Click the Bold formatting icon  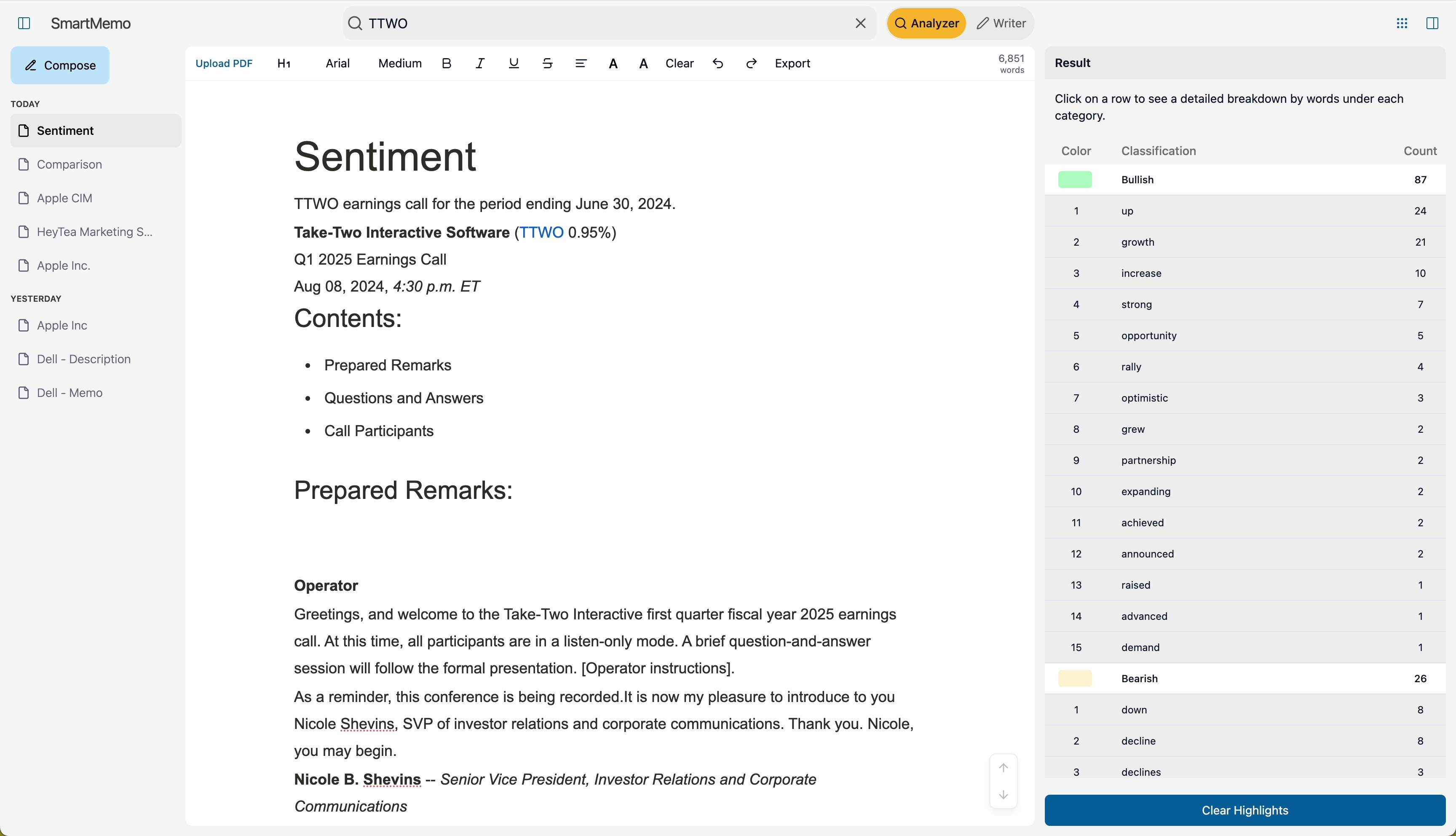tap(447, 63)
